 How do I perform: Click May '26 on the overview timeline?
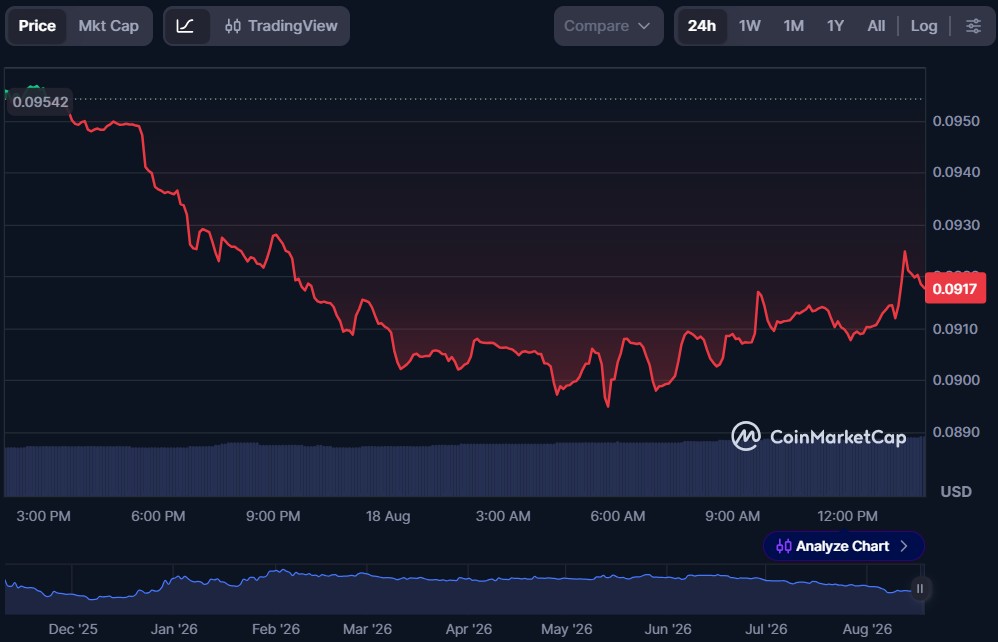pyautogui.click(x=566, y=629)
